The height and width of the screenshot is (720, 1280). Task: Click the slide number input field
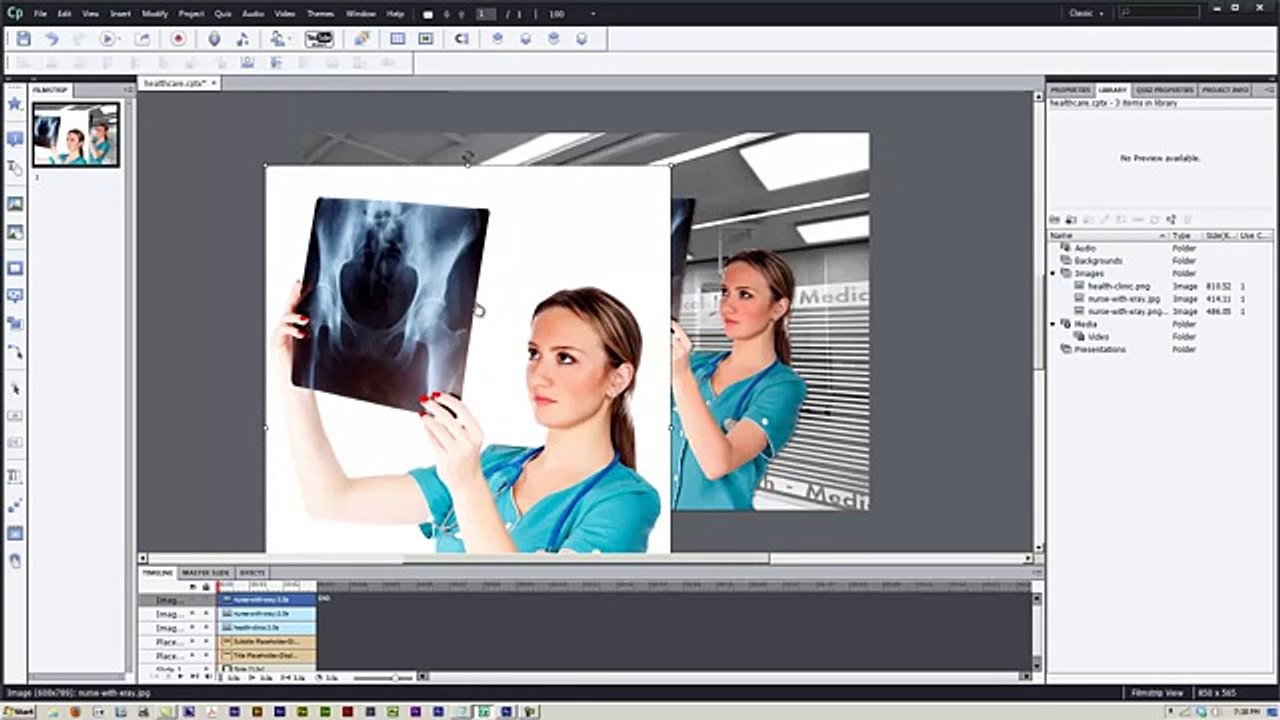pyautogui.click(x=486, y=14)
